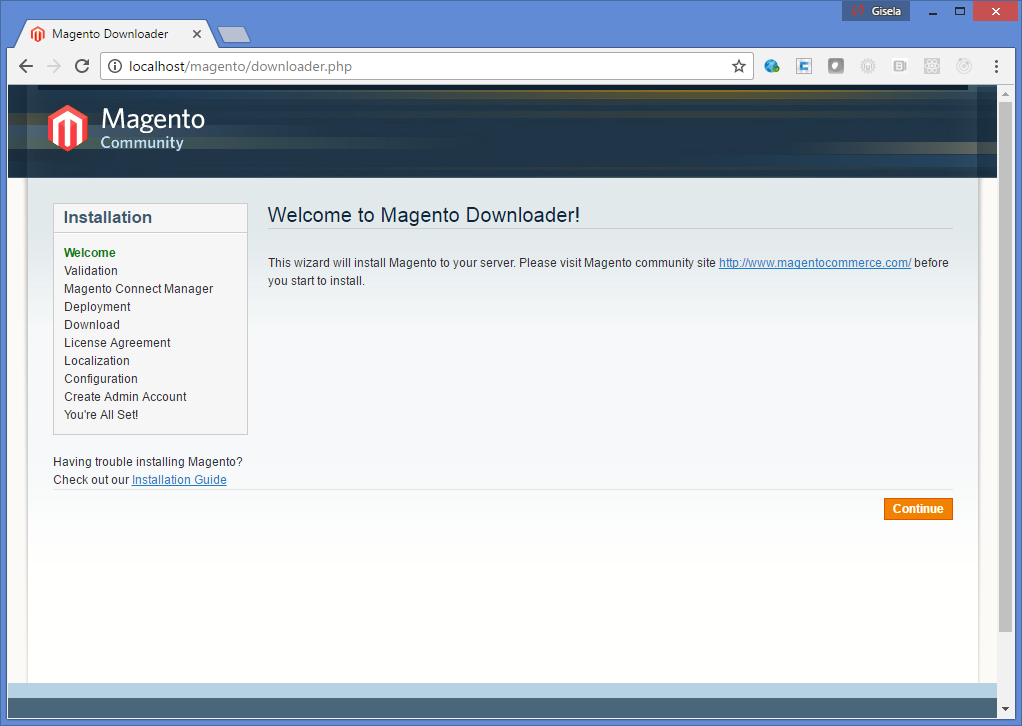Click the globe extension icon in toolbar

click(x=772, y=67)
